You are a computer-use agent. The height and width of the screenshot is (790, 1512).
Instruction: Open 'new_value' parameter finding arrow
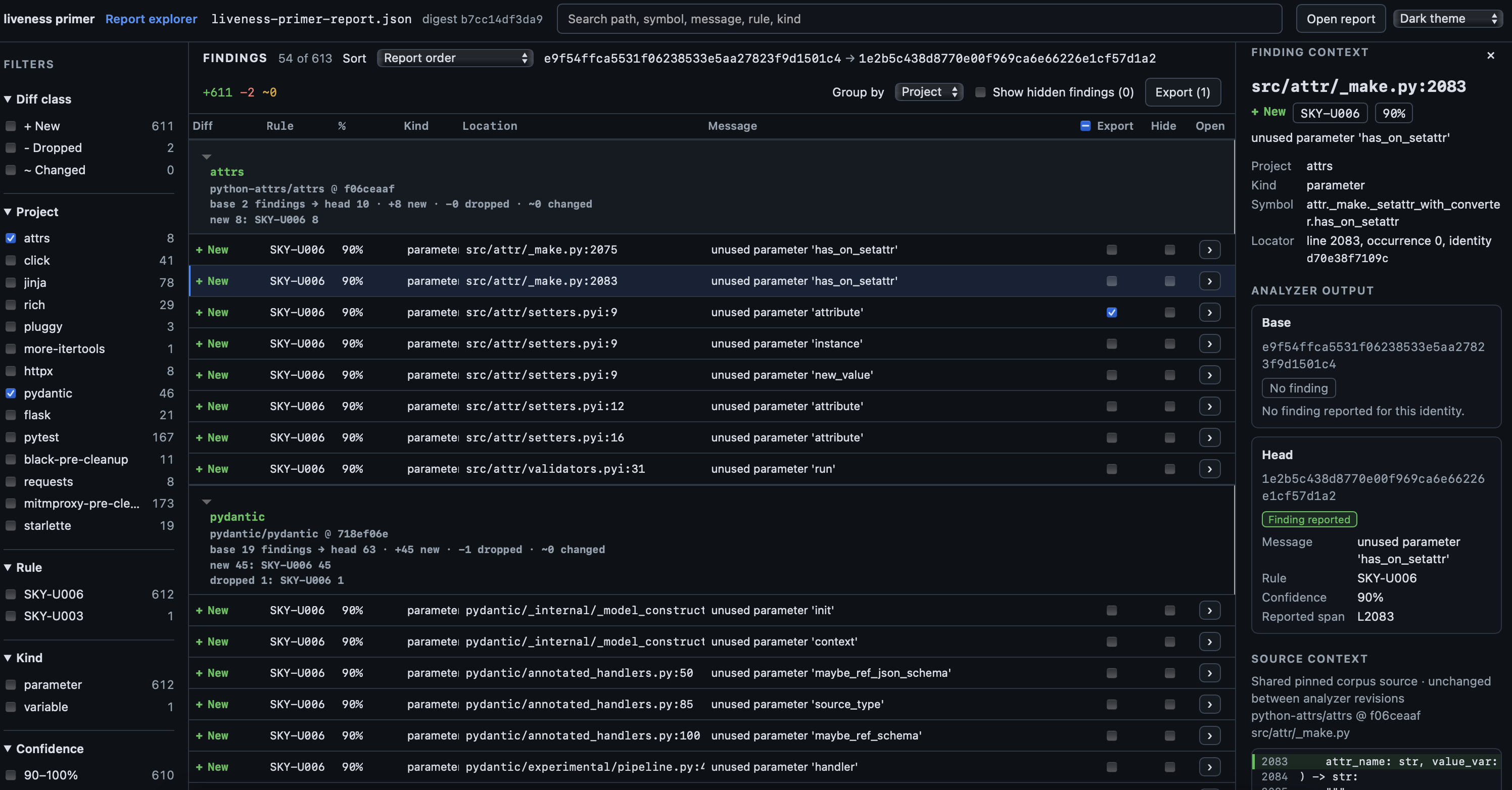tap(1209, 375)
